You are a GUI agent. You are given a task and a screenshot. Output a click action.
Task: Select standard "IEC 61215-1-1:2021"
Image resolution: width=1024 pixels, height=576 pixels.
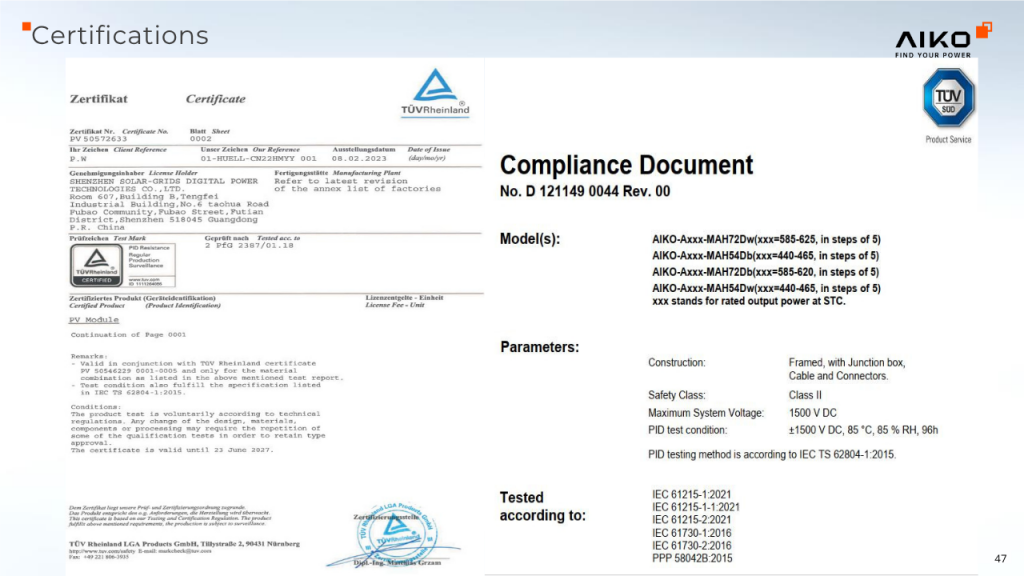[696, 507]
